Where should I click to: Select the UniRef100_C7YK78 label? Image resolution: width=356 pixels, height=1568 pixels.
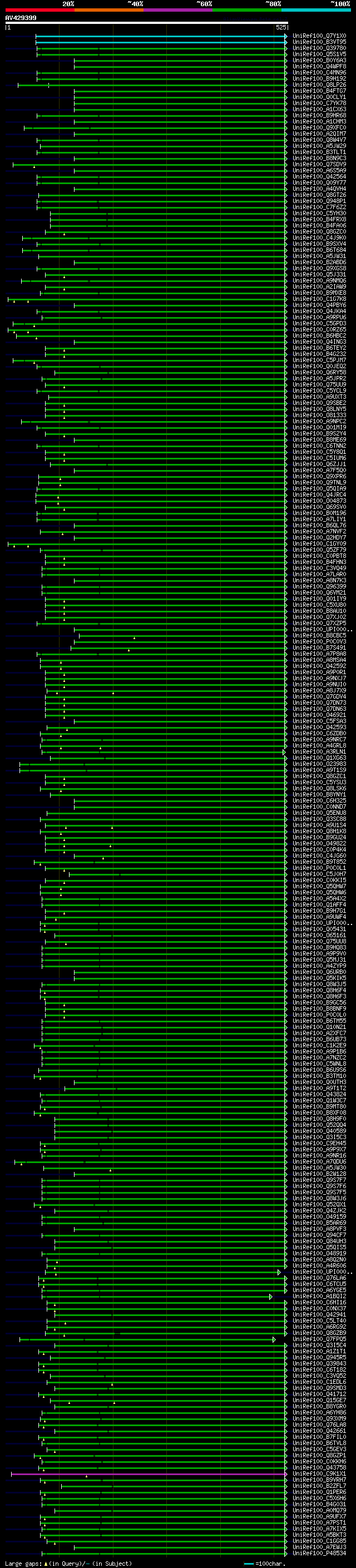pyautogui.click(x=319, y=103)
